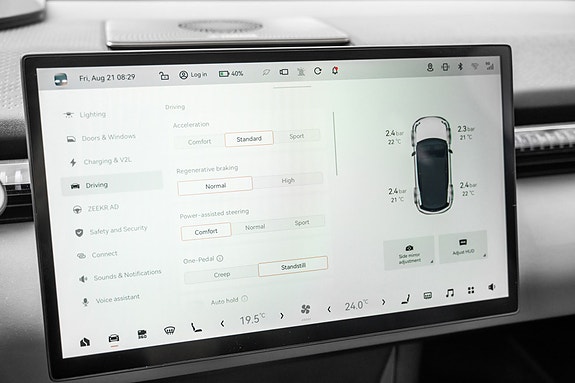This screenshot has height=383, width=575.
Task: Tap the 40% battery indicator
Action: tap(231, 74)
